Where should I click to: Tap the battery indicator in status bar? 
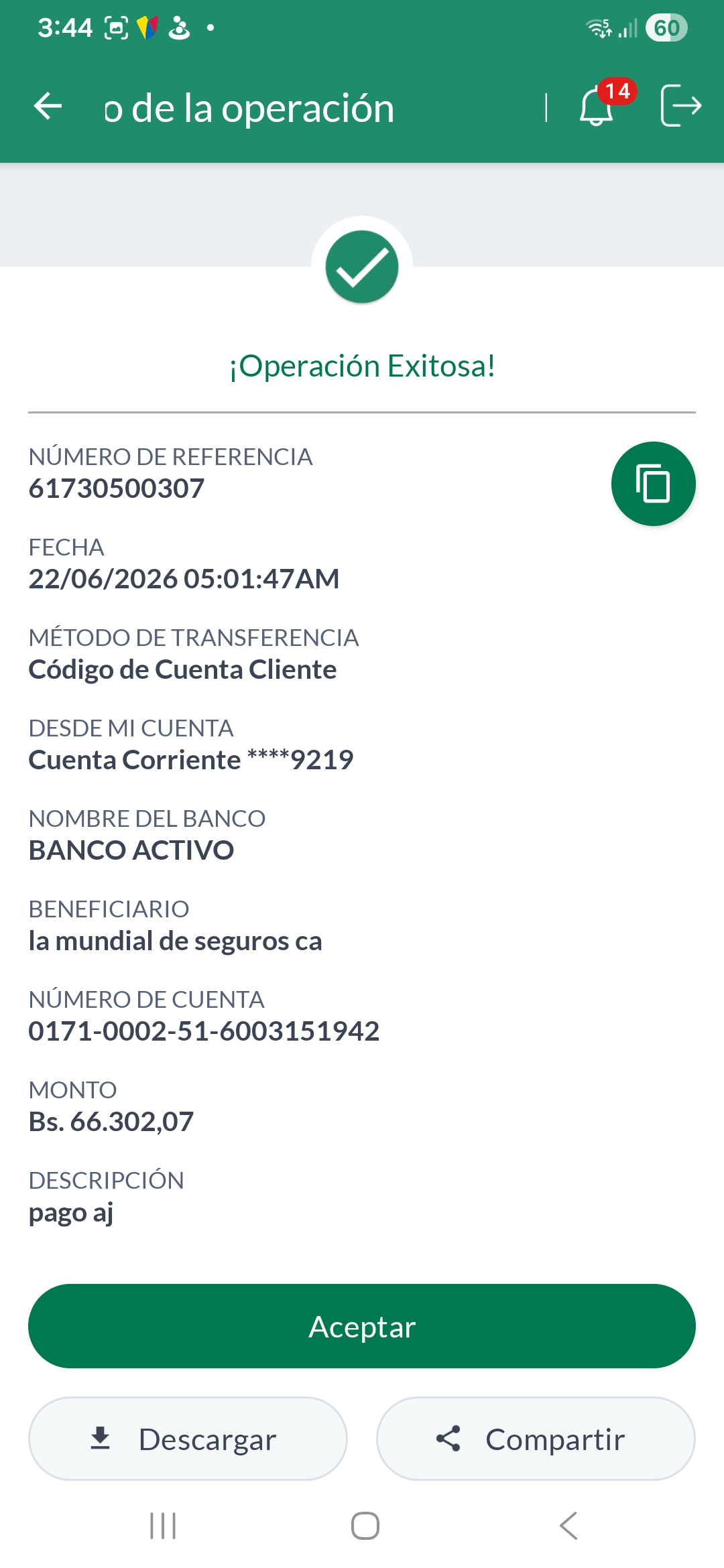click(666, 28)
